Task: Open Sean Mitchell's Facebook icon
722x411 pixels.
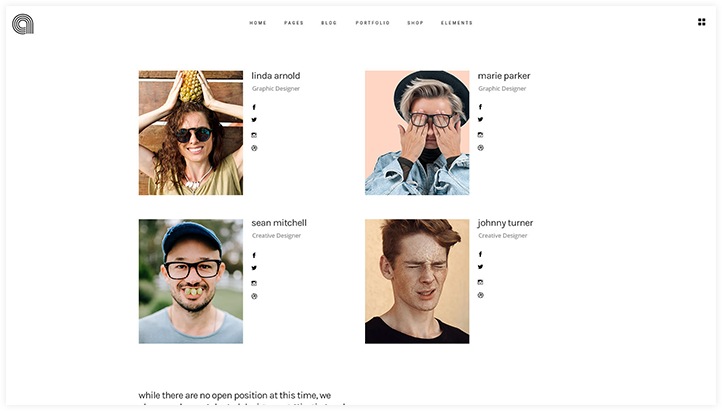Action: tap(254, 255)
